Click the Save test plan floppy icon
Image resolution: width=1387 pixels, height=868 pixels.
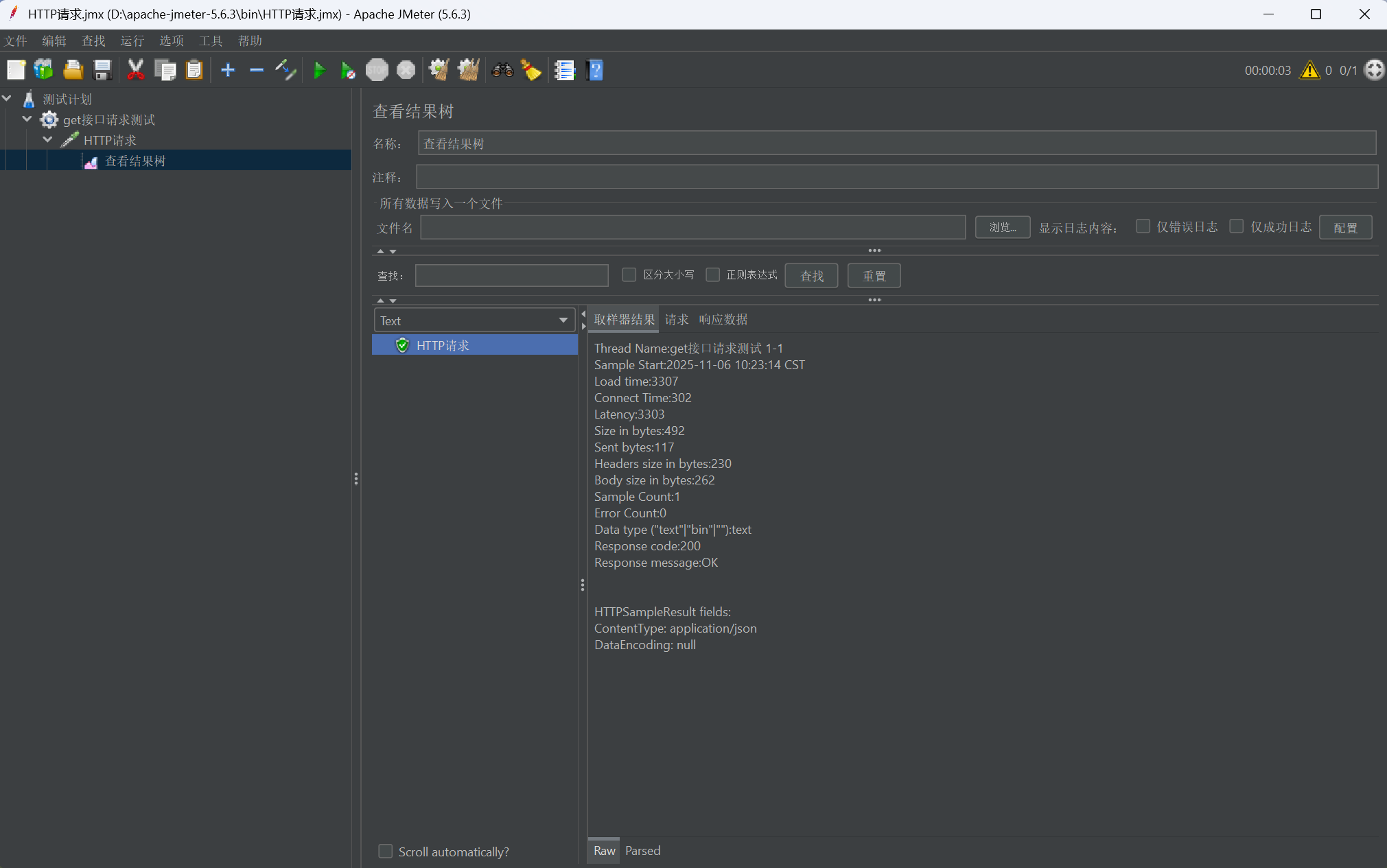[x=102, y=70]
